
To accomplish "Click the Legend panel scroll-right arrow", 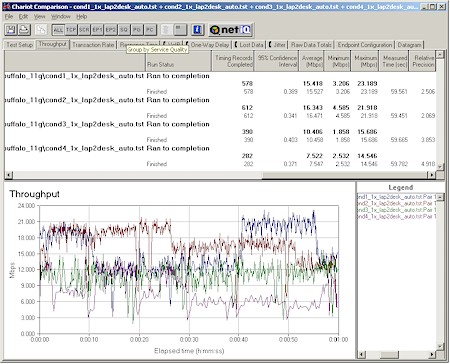I will point(432,354).
